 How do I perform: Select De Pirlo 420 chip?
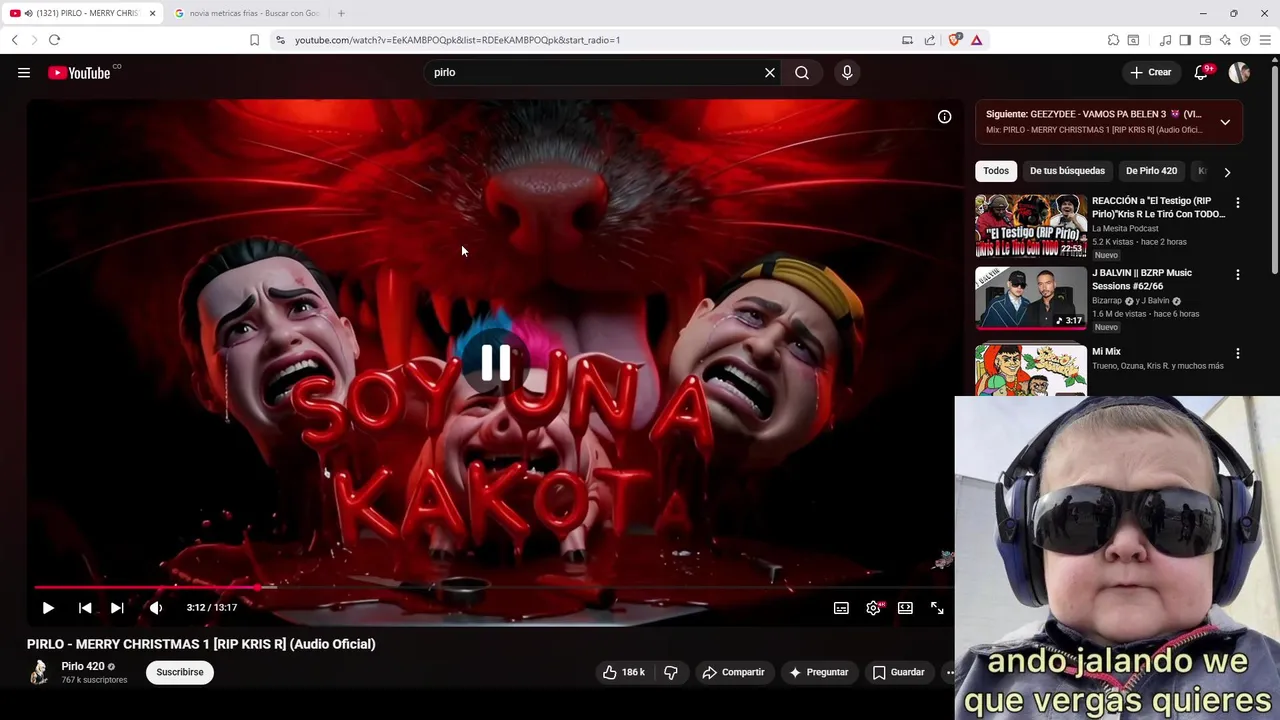[x=1151, y=171]
